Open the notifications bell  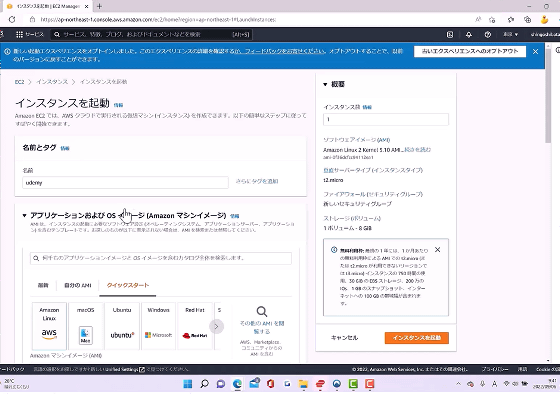469,34
